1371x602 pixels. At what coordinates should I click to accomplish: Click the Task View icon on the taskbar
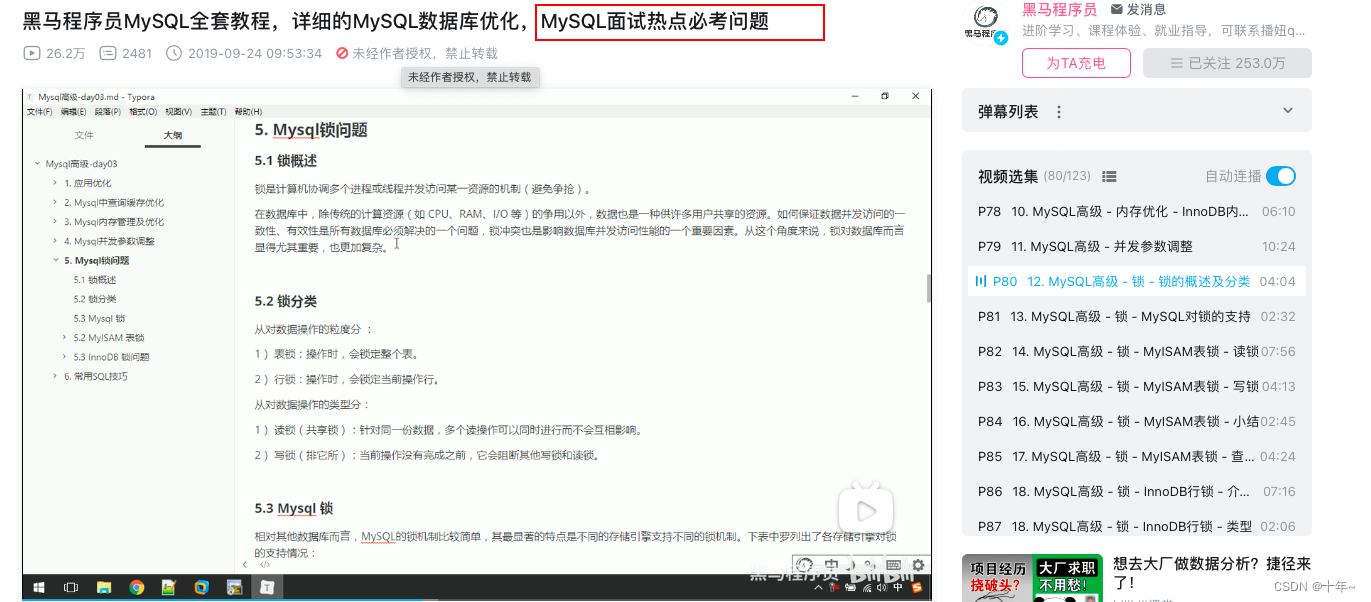coord(71,588)
